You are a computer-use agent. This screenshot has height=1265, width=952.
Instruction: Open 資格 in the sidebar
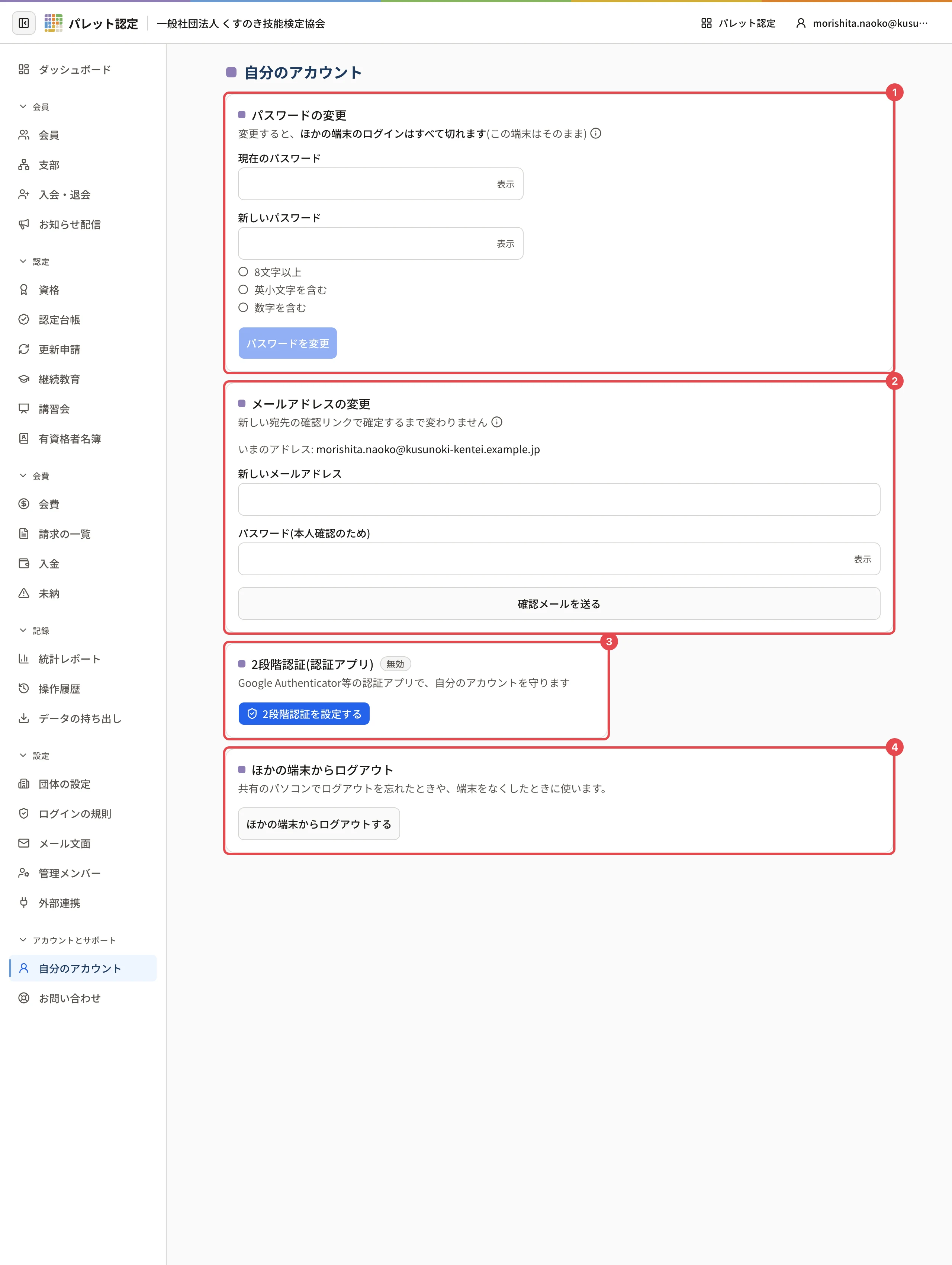pos(83,290)
